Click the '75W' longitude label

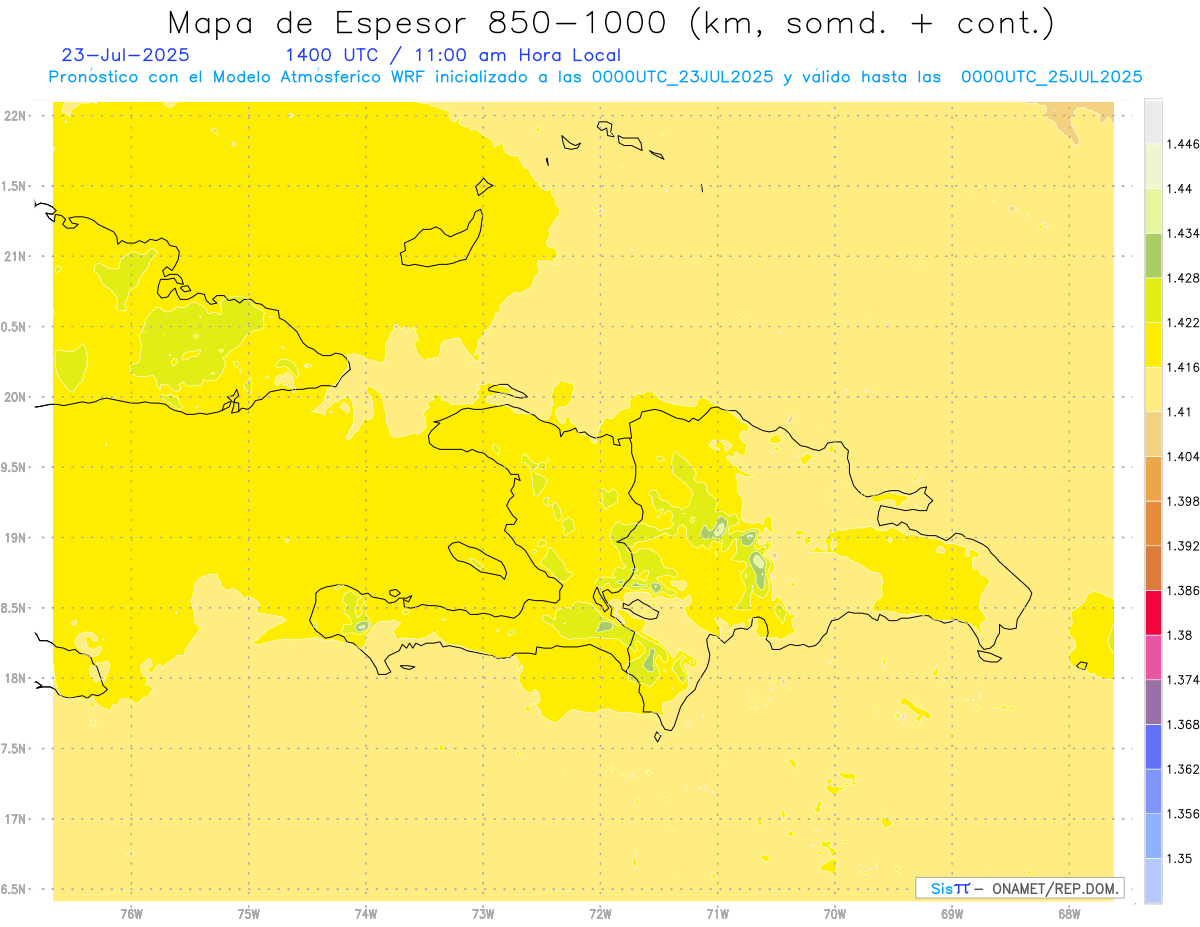pyautogui.click(x=248, y=914)
